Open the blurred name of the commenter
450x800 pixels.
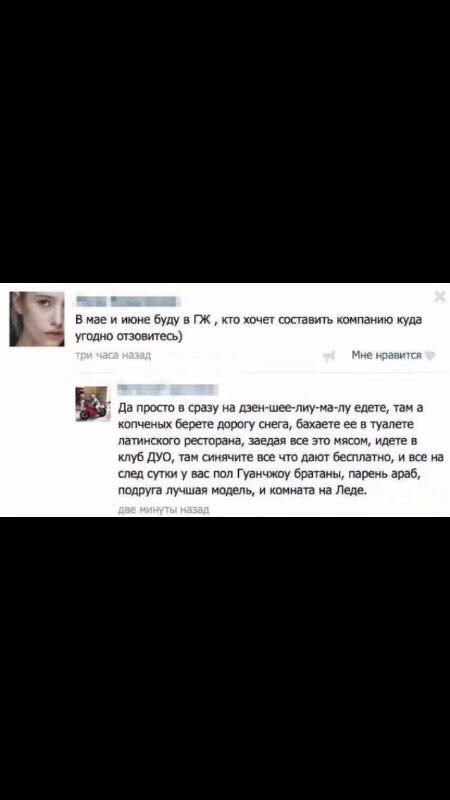coord(168,390)
